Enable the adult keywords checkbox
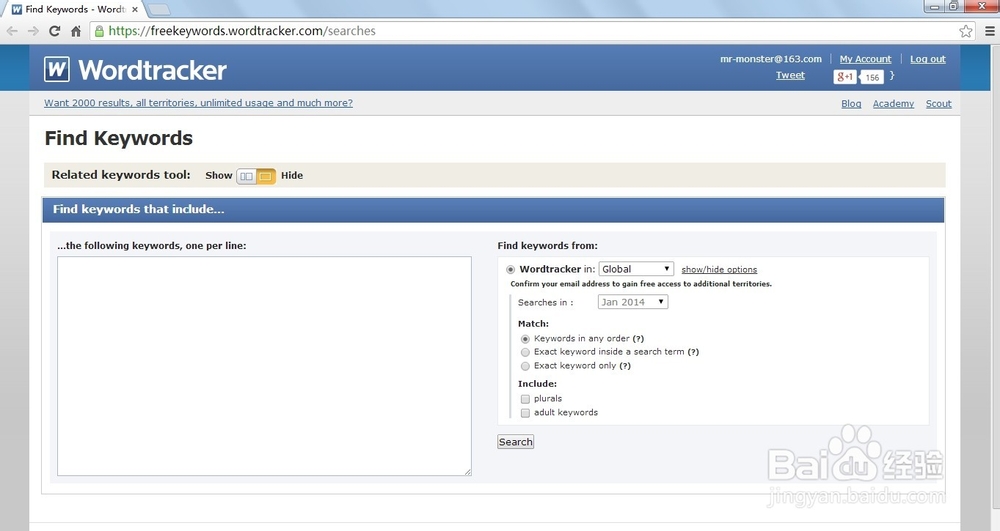1000x531 pixels. tap(526, 413)
